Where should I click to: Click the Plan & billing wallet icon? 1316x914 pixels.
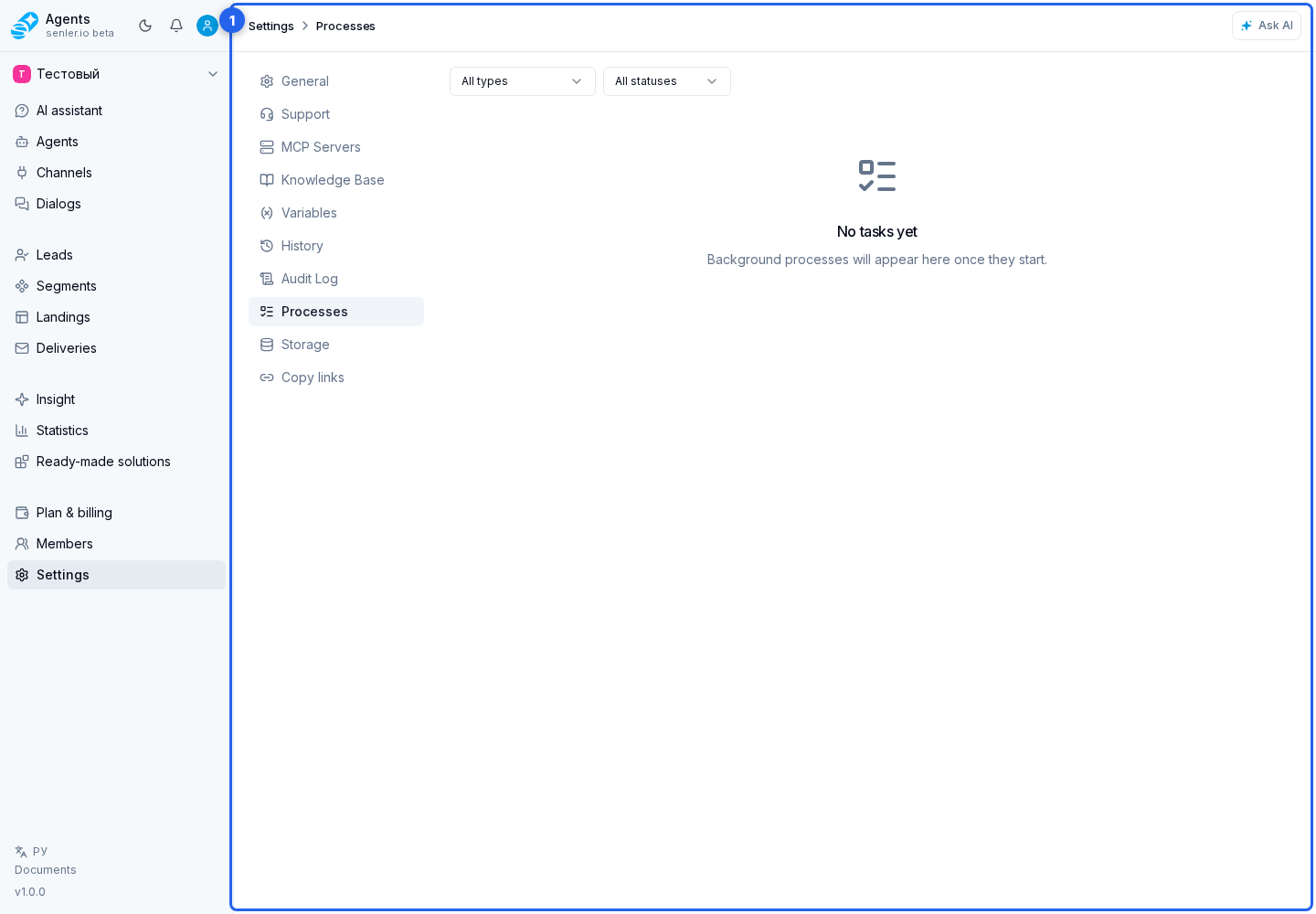tap(22, 513)
